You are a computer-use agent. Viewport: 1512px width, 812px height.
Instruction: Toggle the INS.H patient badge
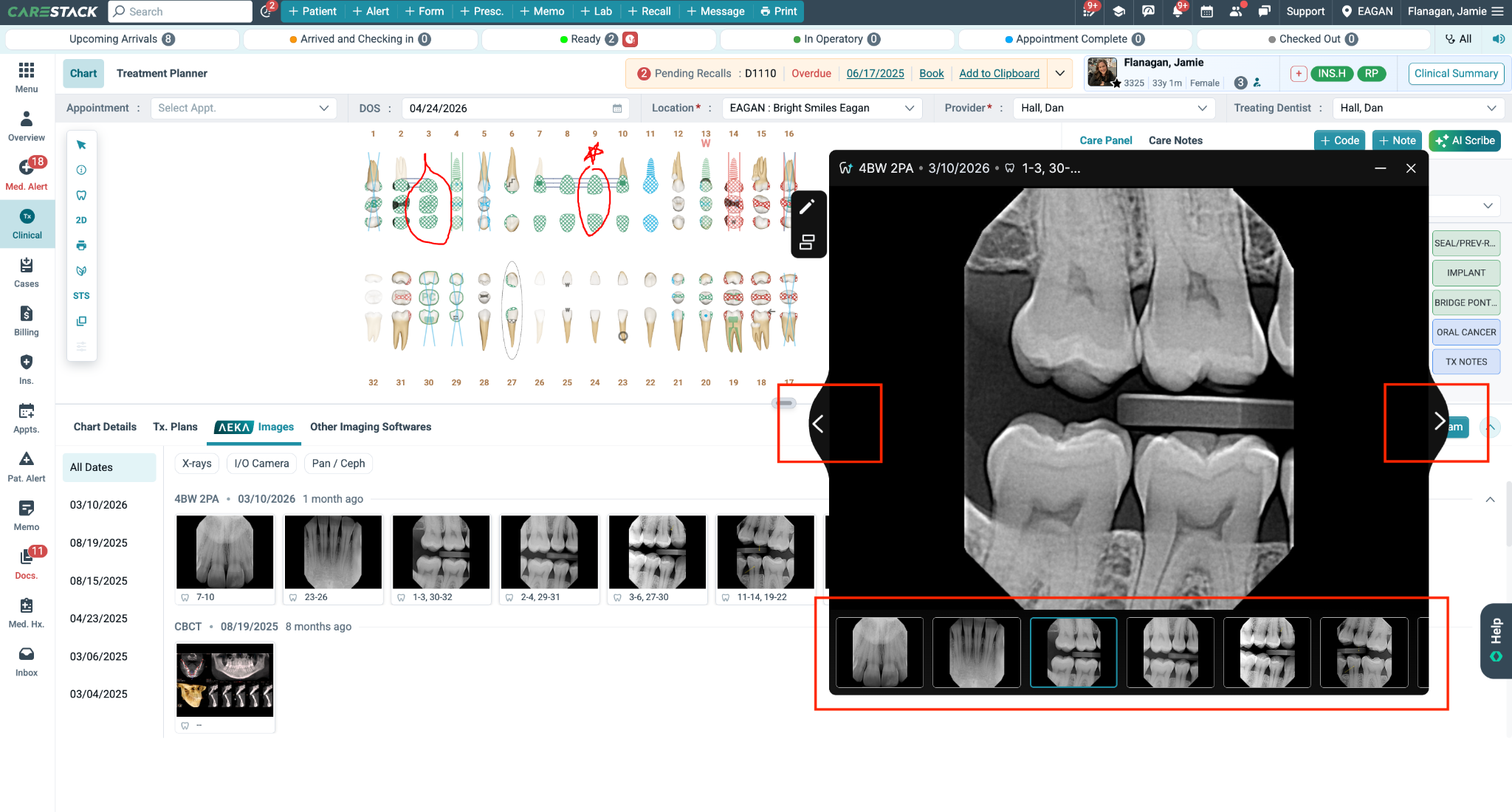pyautogui.click(x=1332, y=73)
